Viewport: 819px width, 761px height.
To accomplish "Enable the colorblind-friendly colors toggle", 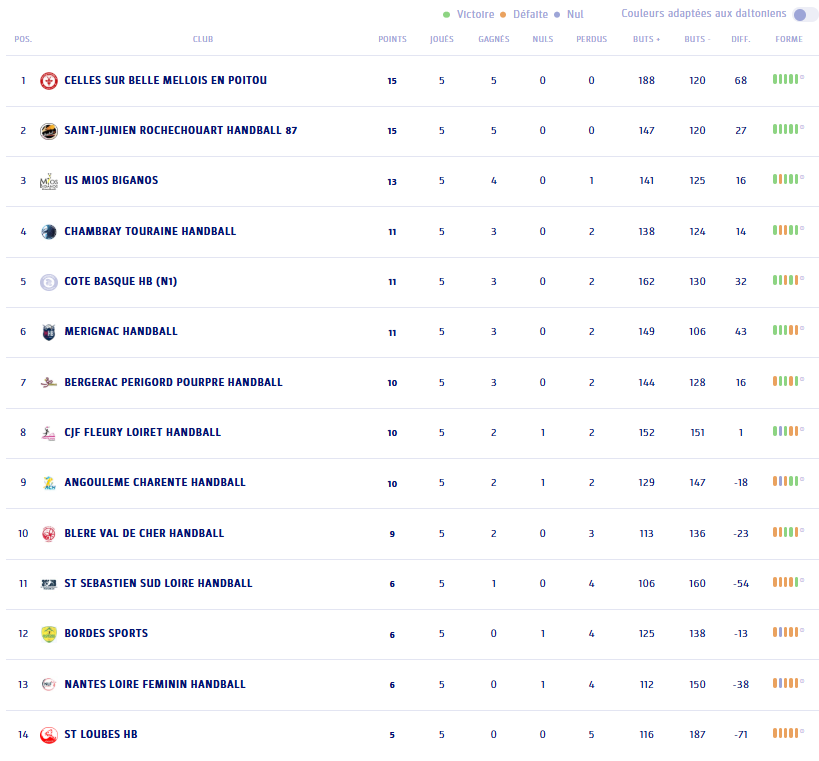I will 804,14.
